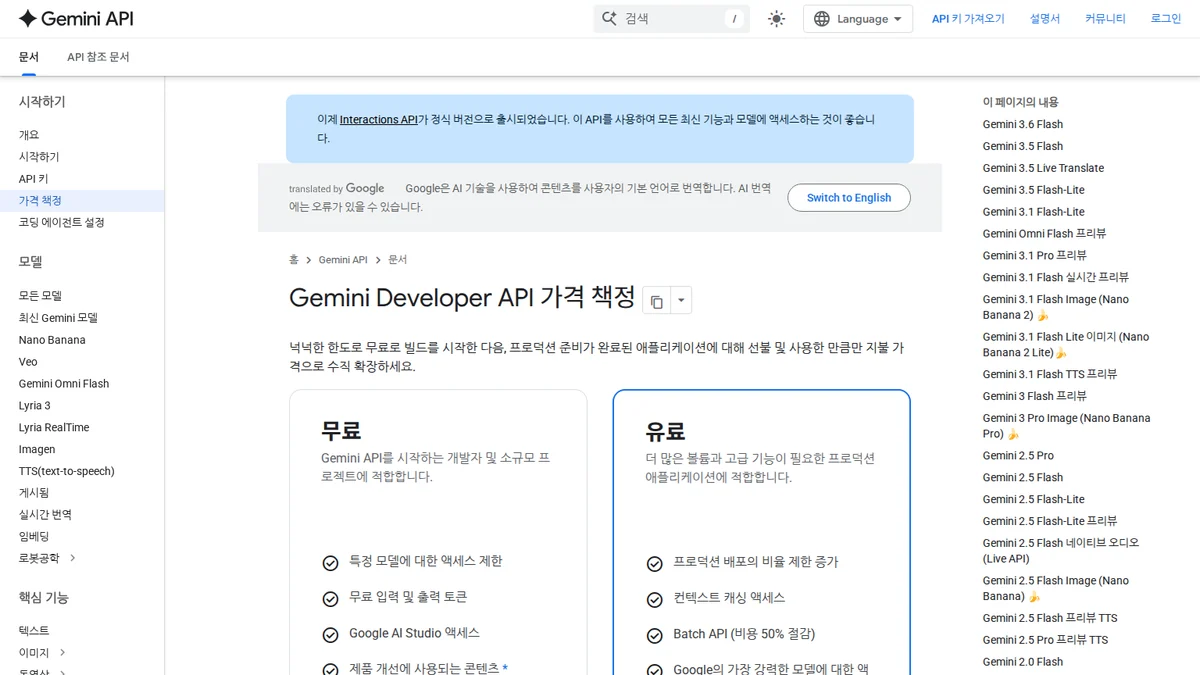This screenshot has width=1200, height=675.
Task: Click the search magnifier icon
Action: click(x=609, y=18)
